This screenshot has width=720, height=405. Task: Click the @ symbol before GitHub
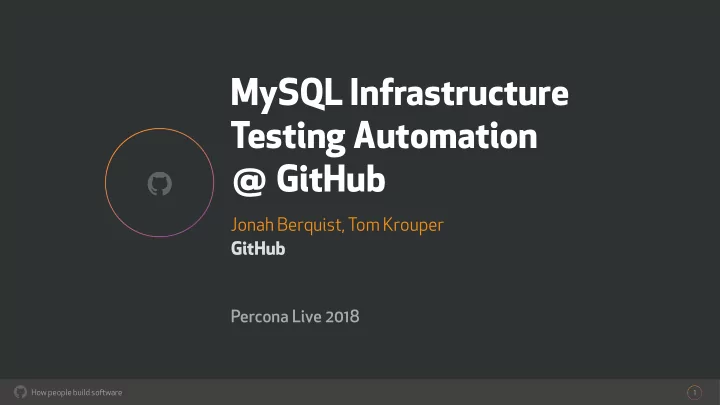pyautogui.click(x=249, y=181)
